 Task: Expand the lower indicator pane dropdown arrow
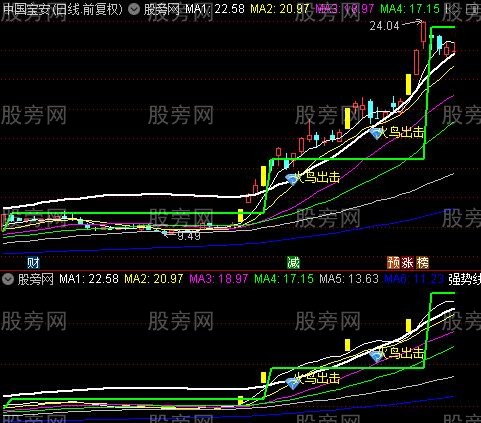[x=8, y=279]
